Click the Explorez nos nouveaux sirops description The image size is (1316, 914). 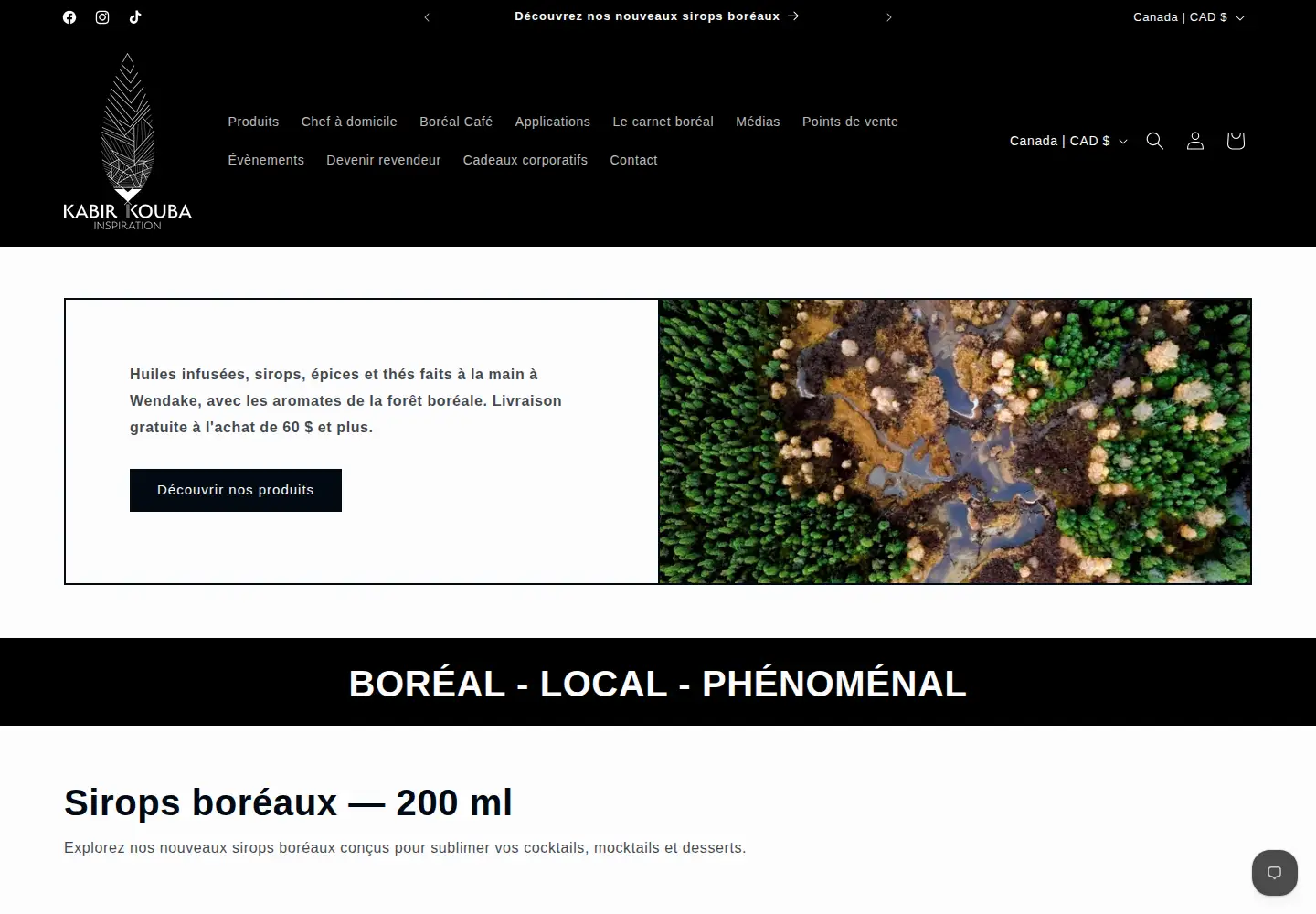pos(405,848)
